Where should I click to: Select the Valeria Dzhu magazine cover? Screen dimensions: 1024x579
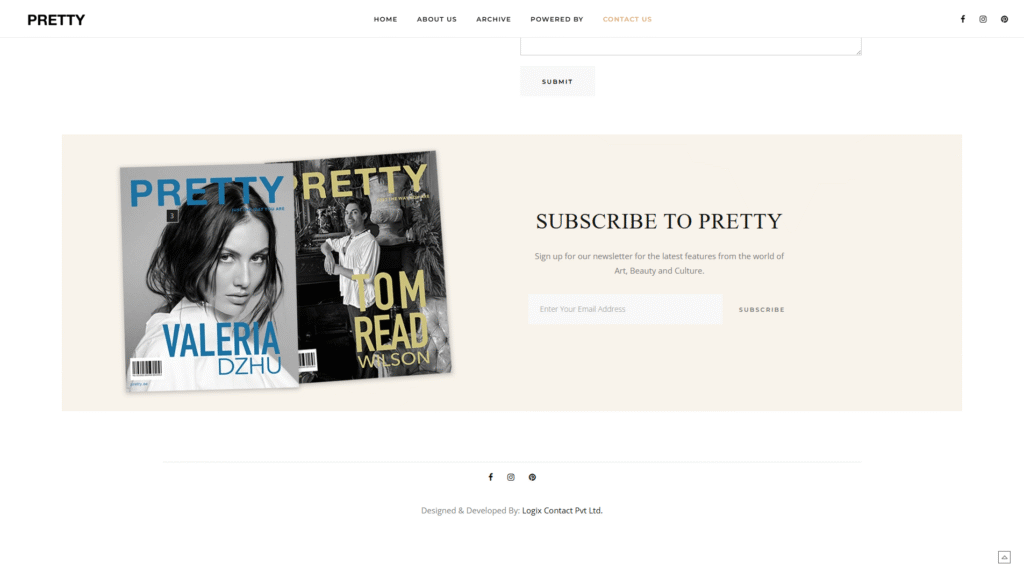[209, 277]
